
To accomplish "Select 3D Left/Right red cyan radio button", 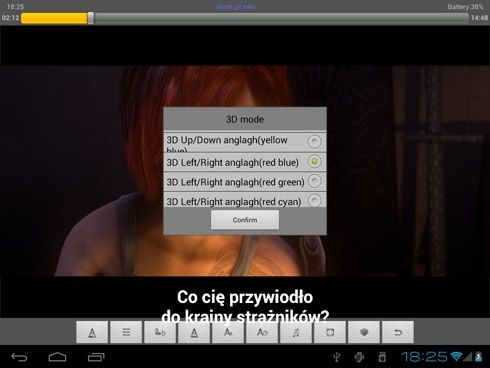I will [314, 201].
